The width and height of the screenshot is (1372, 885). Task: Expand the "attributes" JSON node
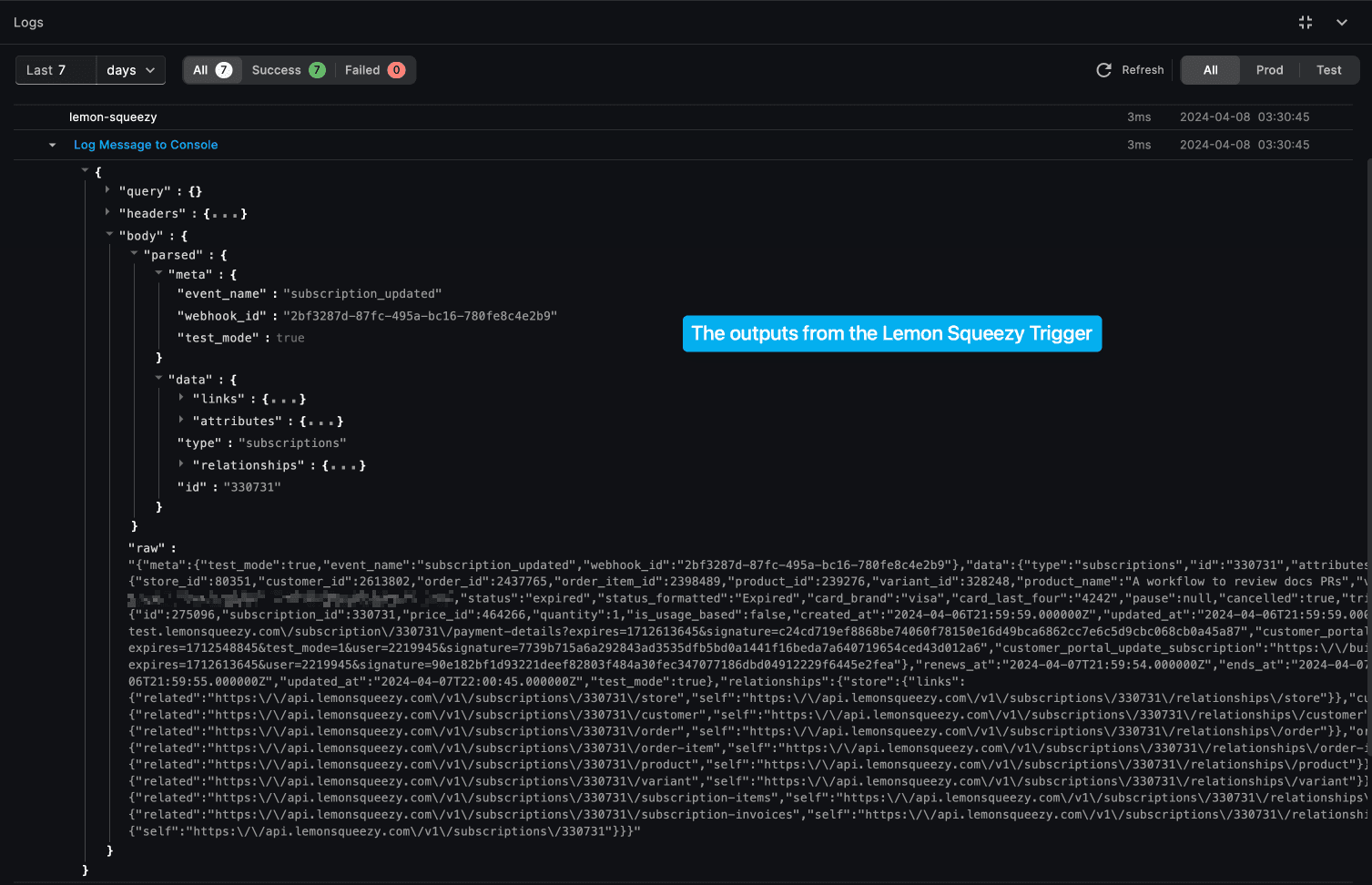pos(181,420)
